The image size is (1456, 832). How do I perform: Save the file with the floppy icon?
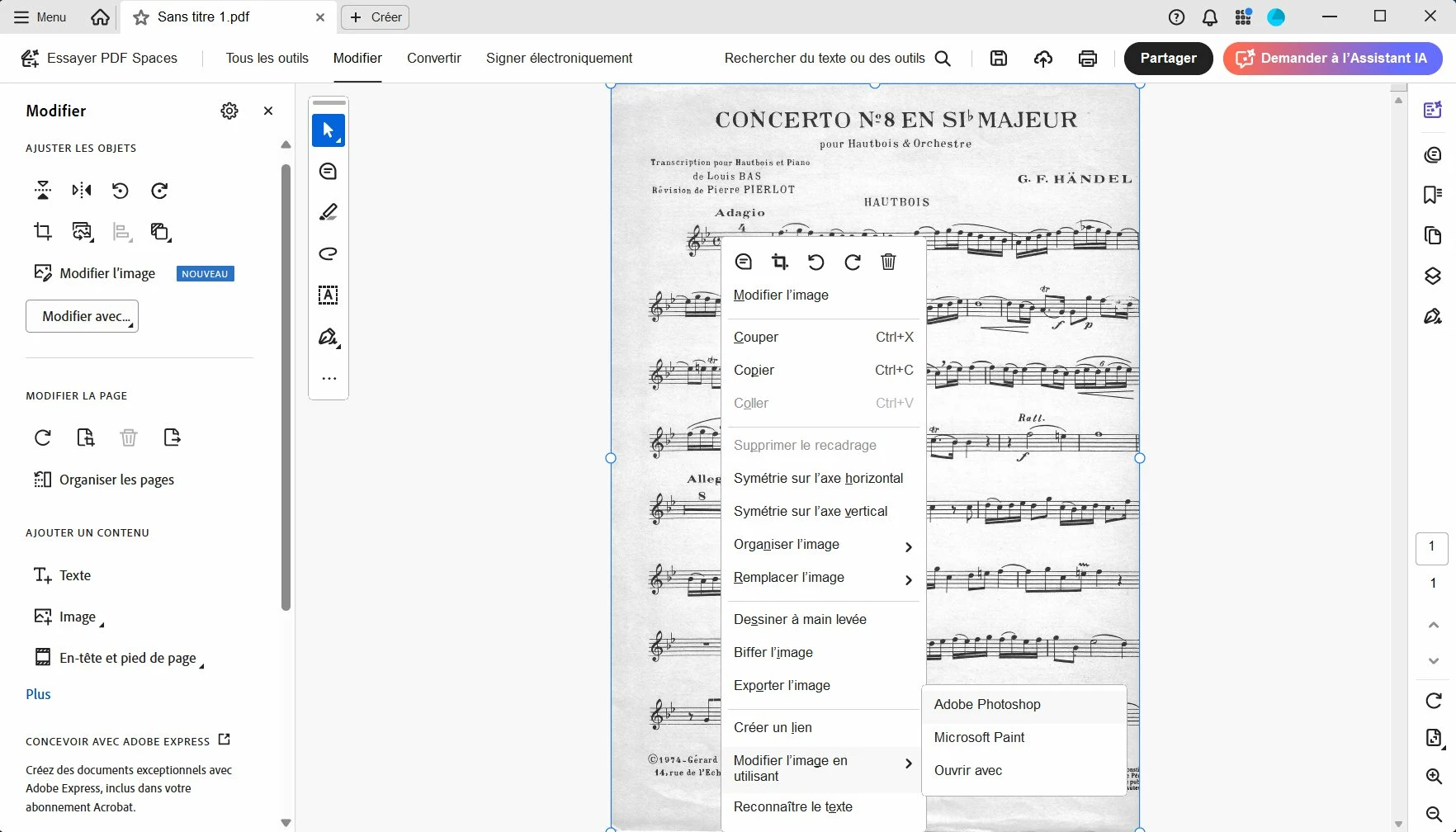[999, 58]
